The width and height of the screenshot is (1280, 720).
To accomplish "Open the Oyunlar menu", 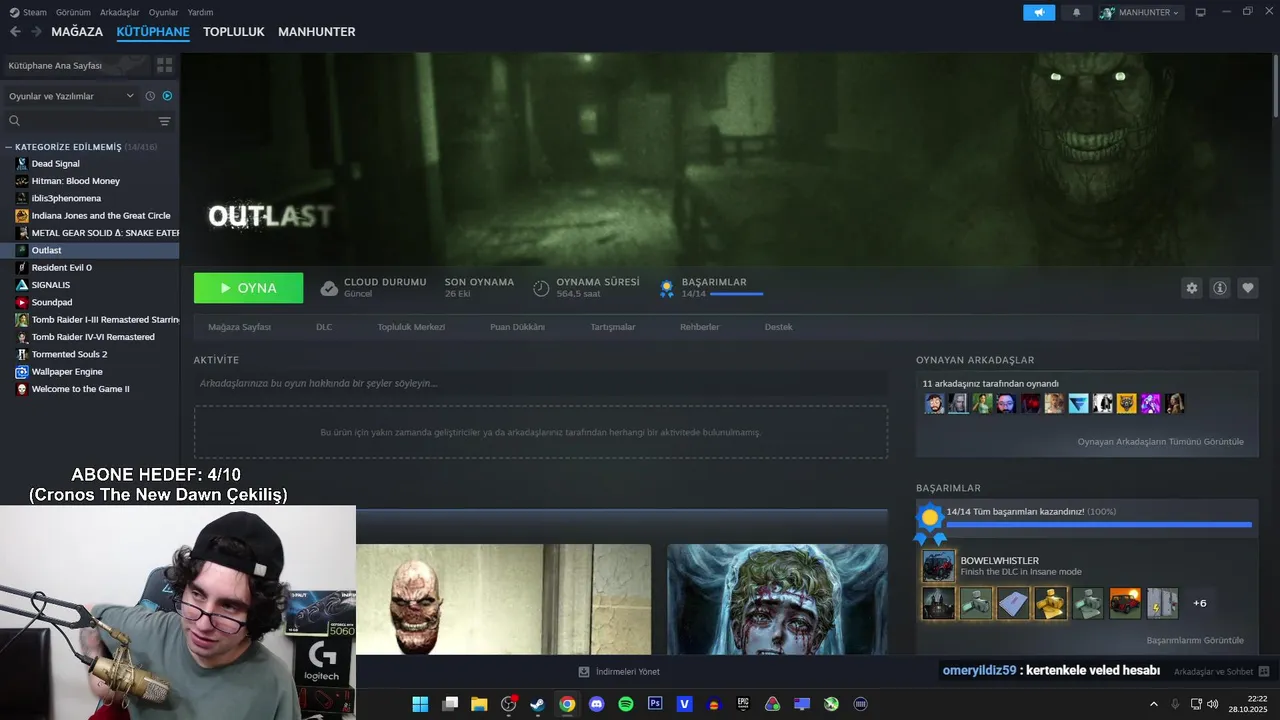I will [163, 12].
